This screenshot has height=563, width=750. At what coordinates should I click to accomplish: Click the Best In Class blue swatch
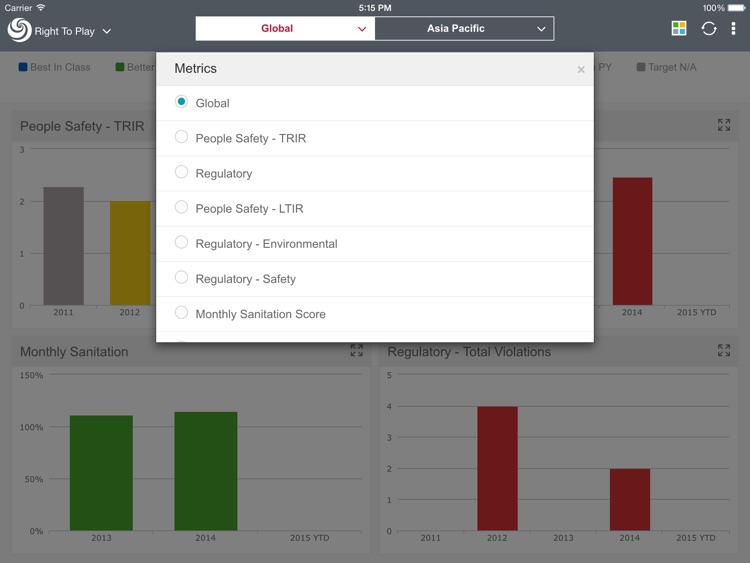point(23,67)
